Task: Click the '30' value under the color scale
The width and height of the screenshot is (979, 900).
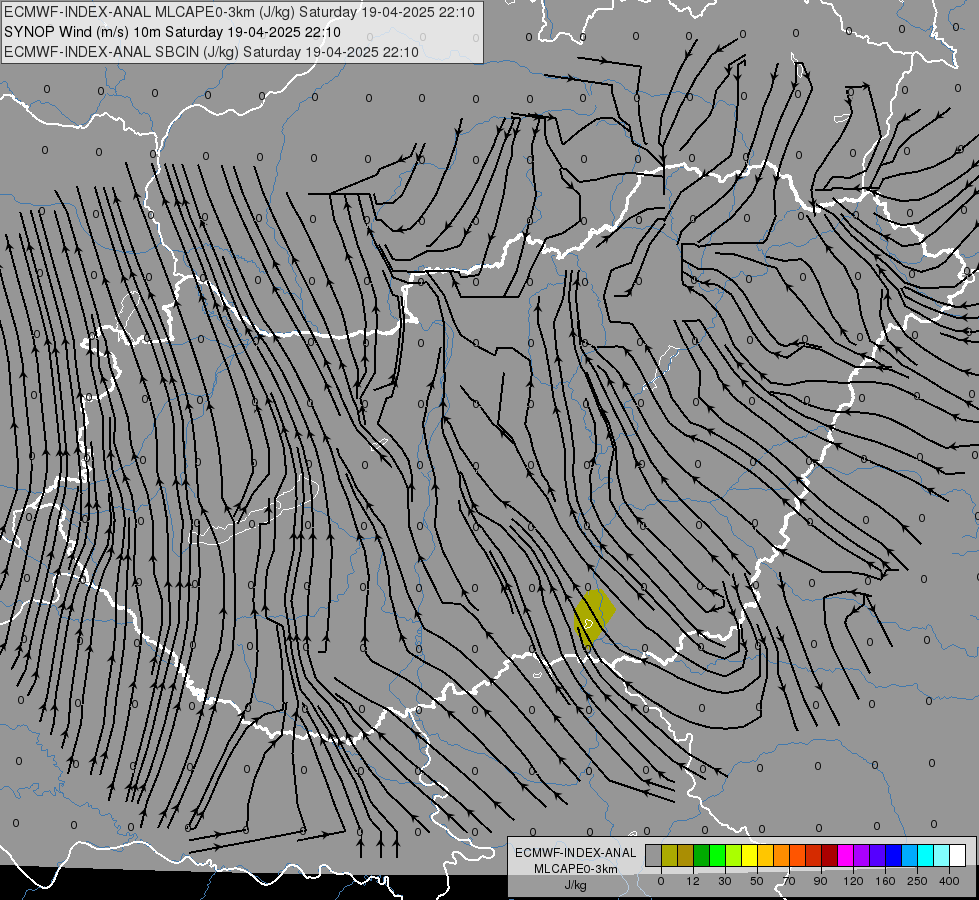Action: point(725,881)
